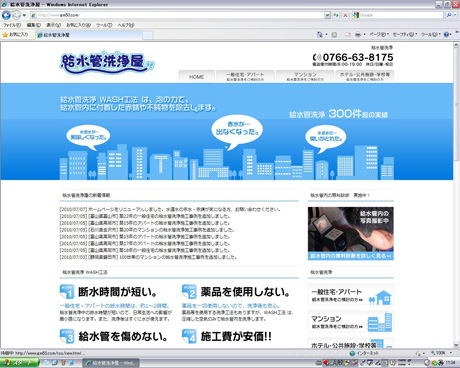
Task: Click in the Google search box
Action: pos(401,15)
